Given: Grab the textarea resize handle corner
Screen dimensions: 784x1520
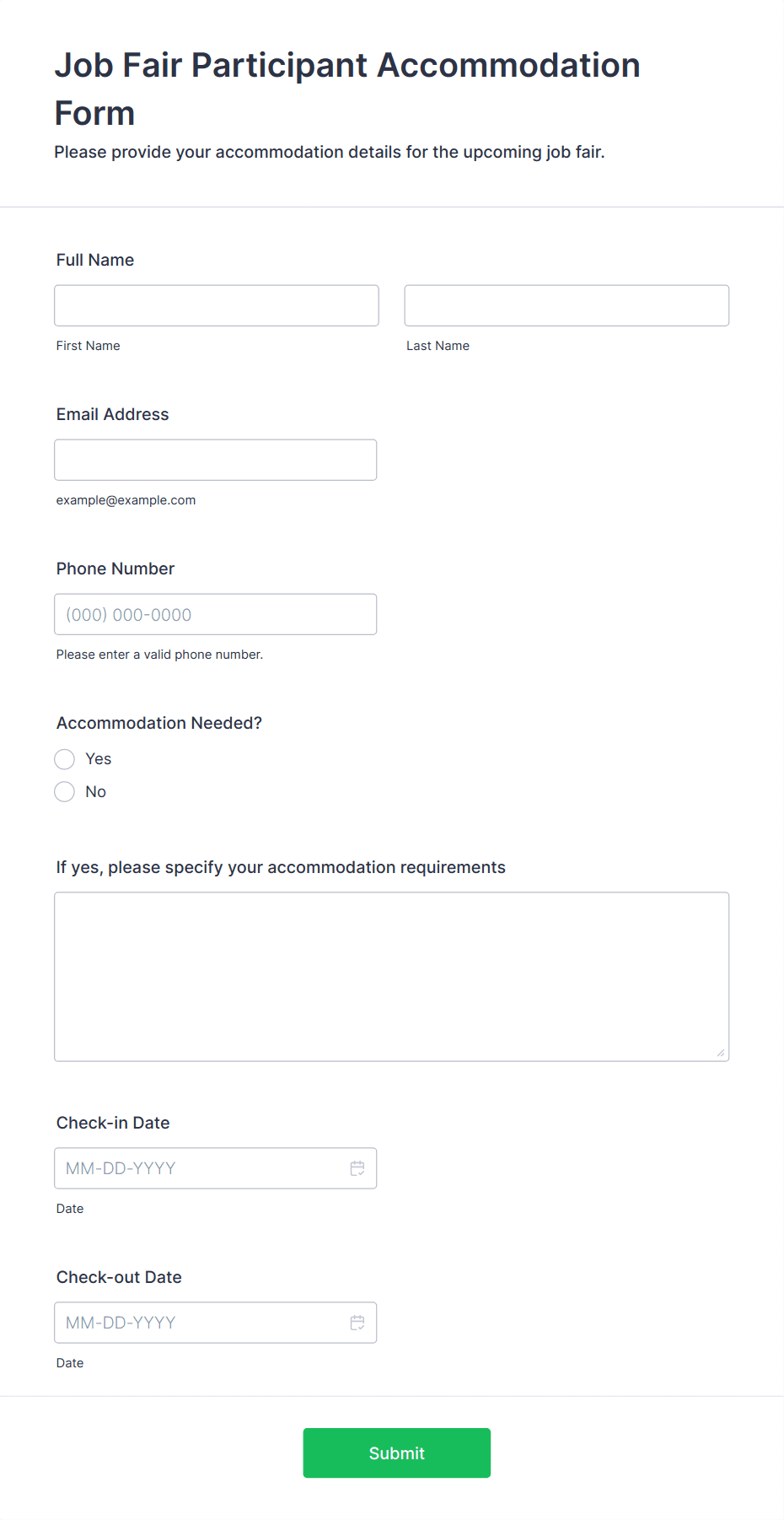Looking at the screenshot, I should click(x=721, y=1053).
